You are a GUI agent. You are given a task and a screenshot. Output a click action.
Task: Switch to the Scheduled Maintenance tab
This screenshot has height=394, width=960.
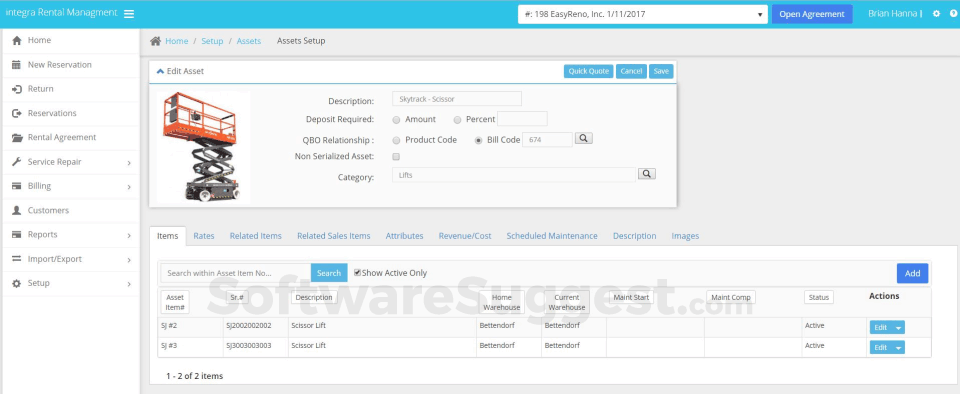point(552,236)
